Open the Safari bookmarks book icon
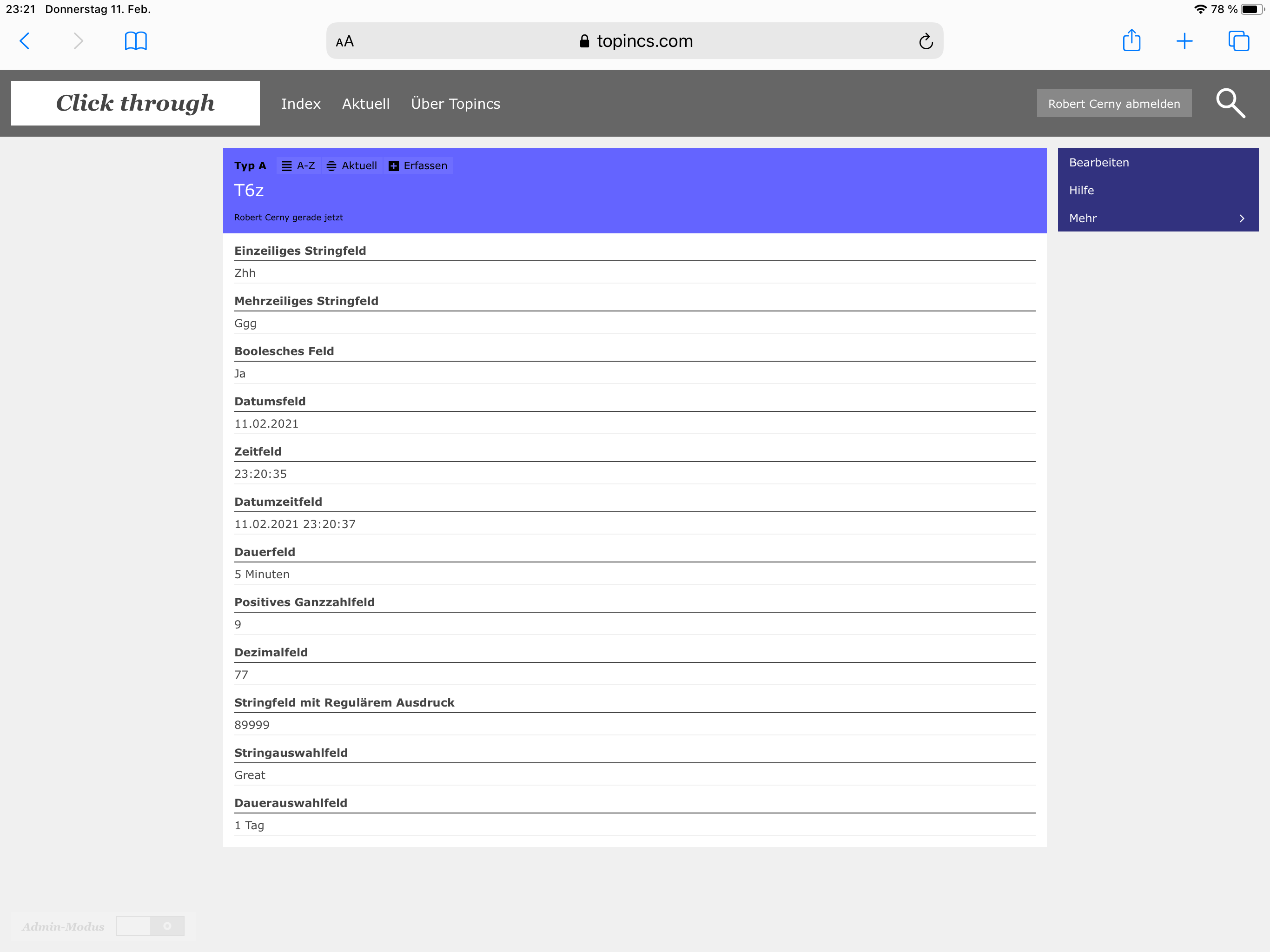1270x952 pixels. [x=135, y=41]
